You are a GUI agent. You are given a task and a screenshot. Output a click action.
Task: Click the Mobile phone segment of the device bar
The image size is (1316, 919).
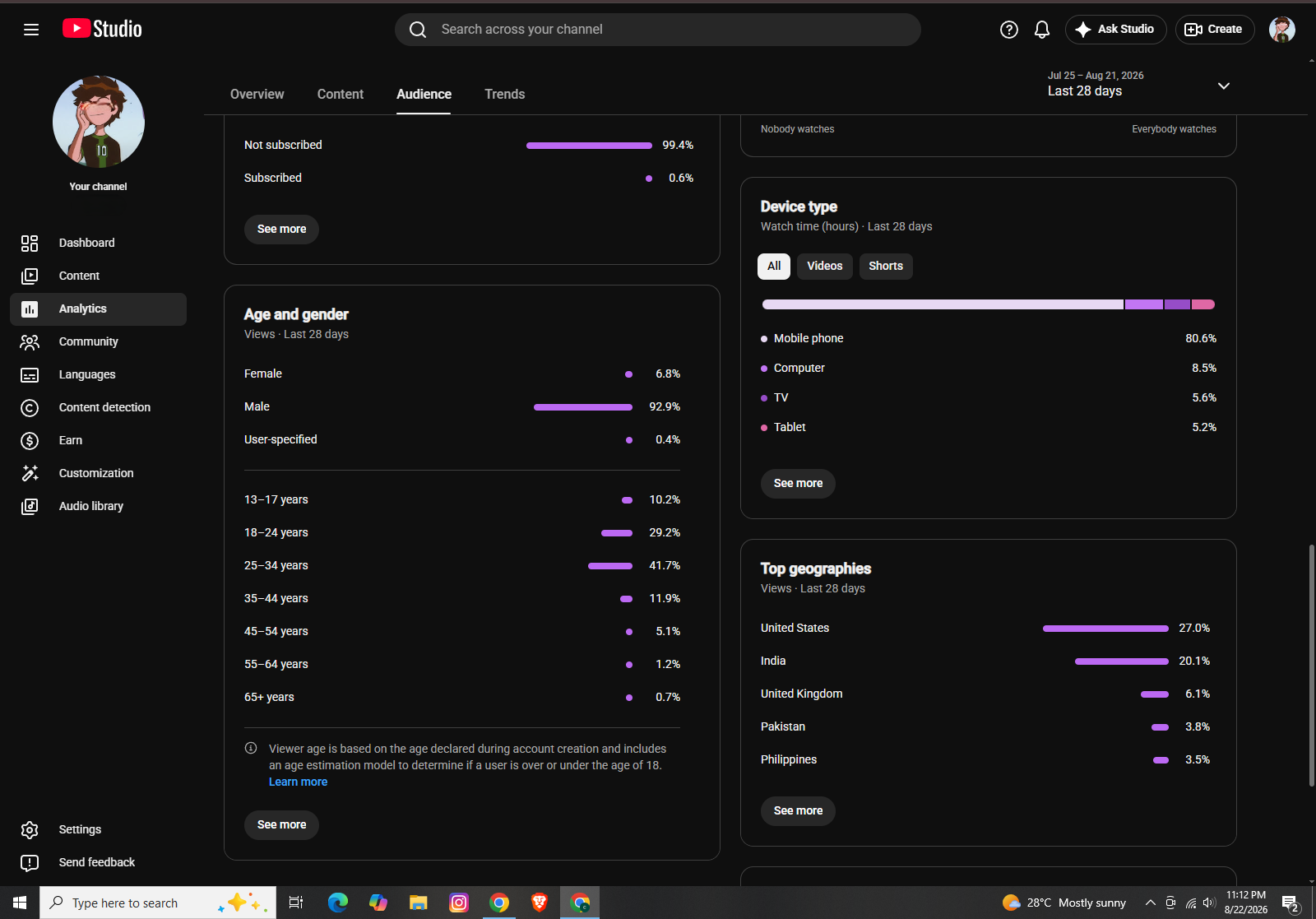click(943, 304)
